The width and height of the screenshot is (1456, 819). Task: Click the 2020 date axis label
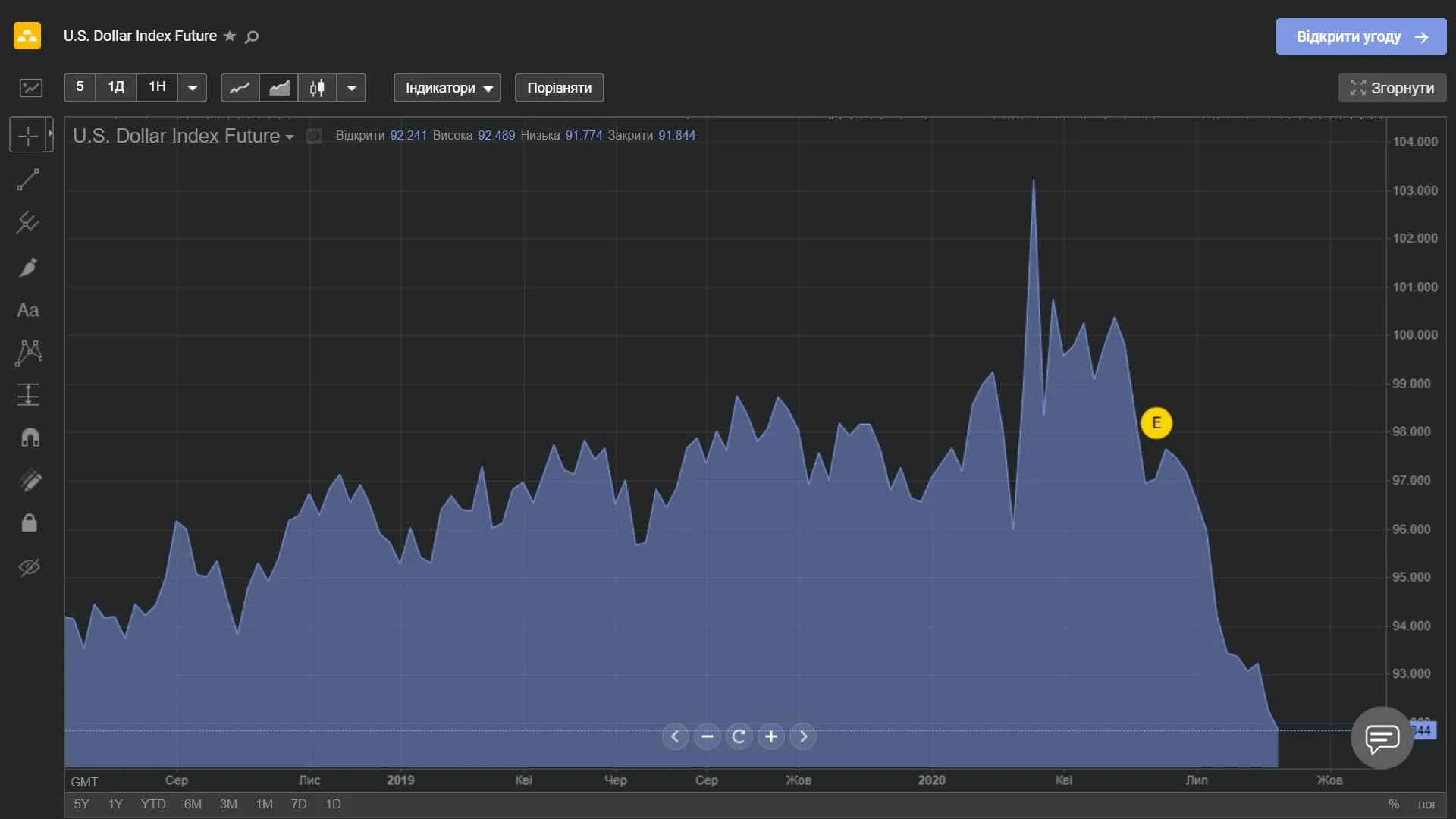pos(931,780)
